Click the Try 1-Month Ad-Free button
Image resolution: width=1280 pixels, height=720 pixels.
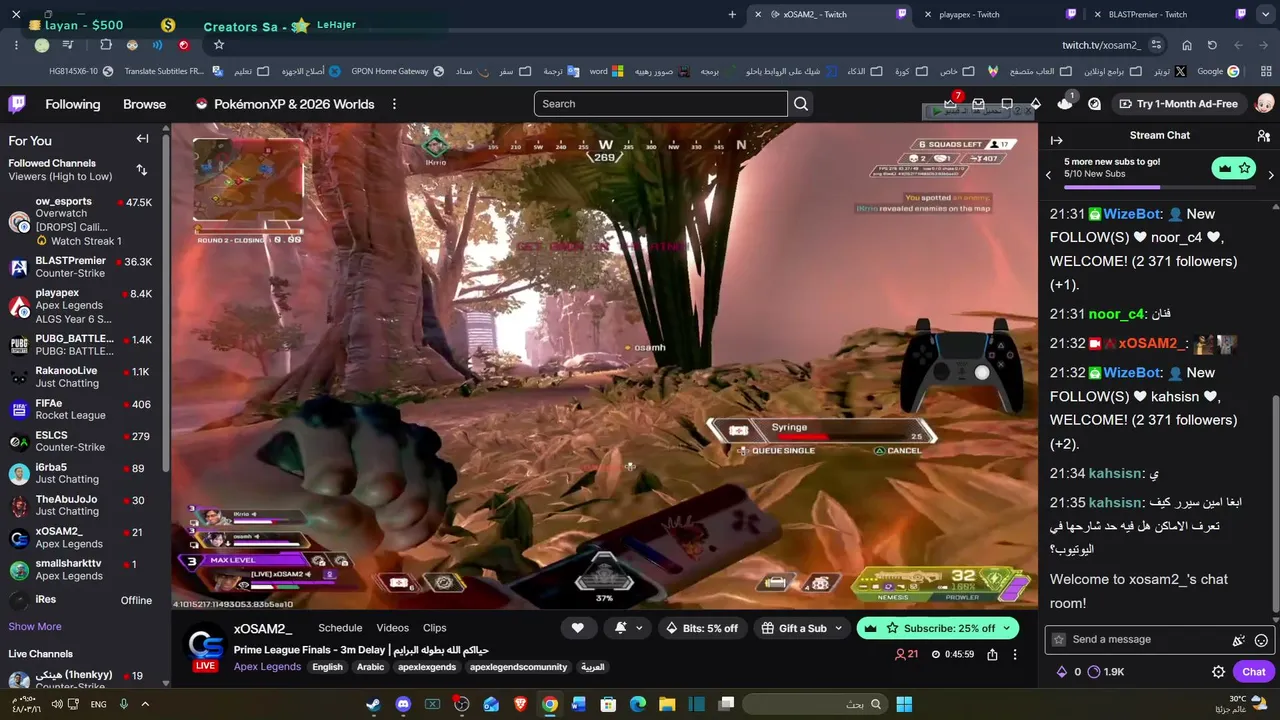pos(1177,104)
